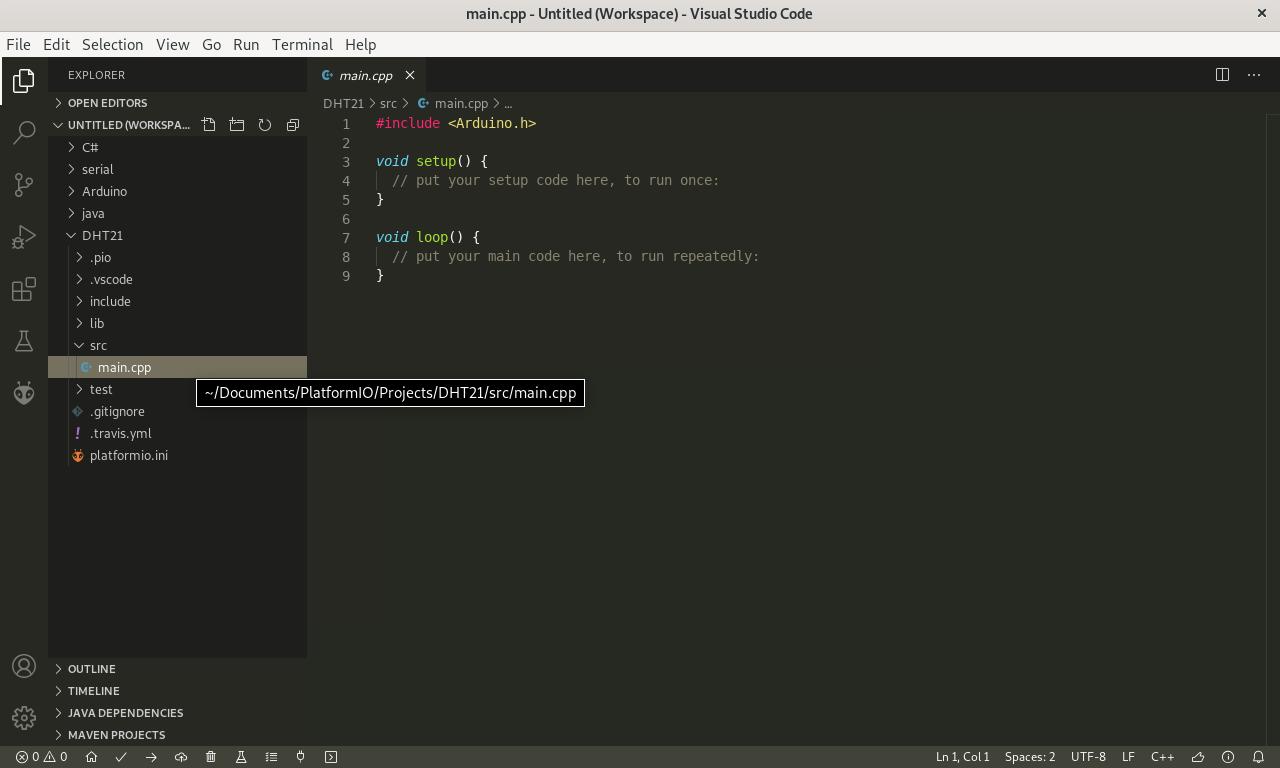Expand the serial folder
This screenshot has width=1280, height=768.
pyautogui.click(x=177, y=169)
